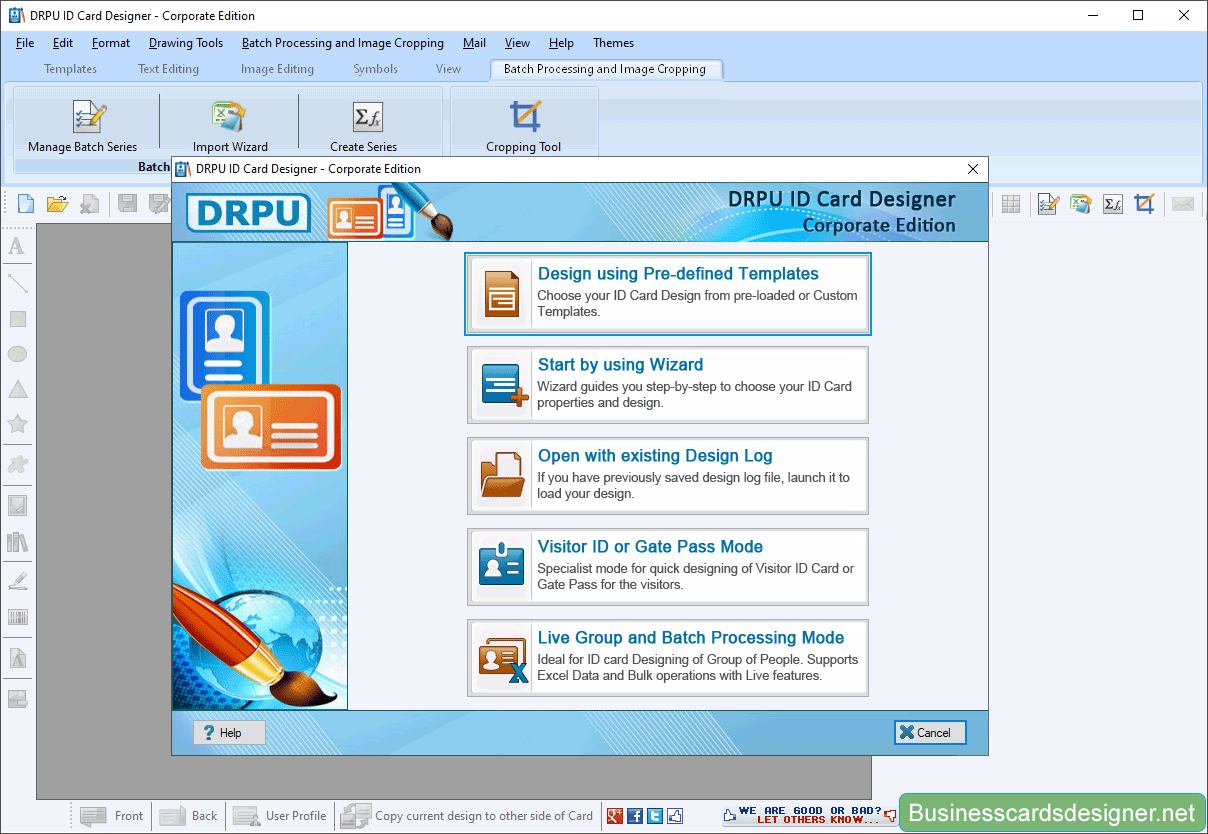Close the startup dialog with X
The image size is (1208, 834).
point(972,169)
